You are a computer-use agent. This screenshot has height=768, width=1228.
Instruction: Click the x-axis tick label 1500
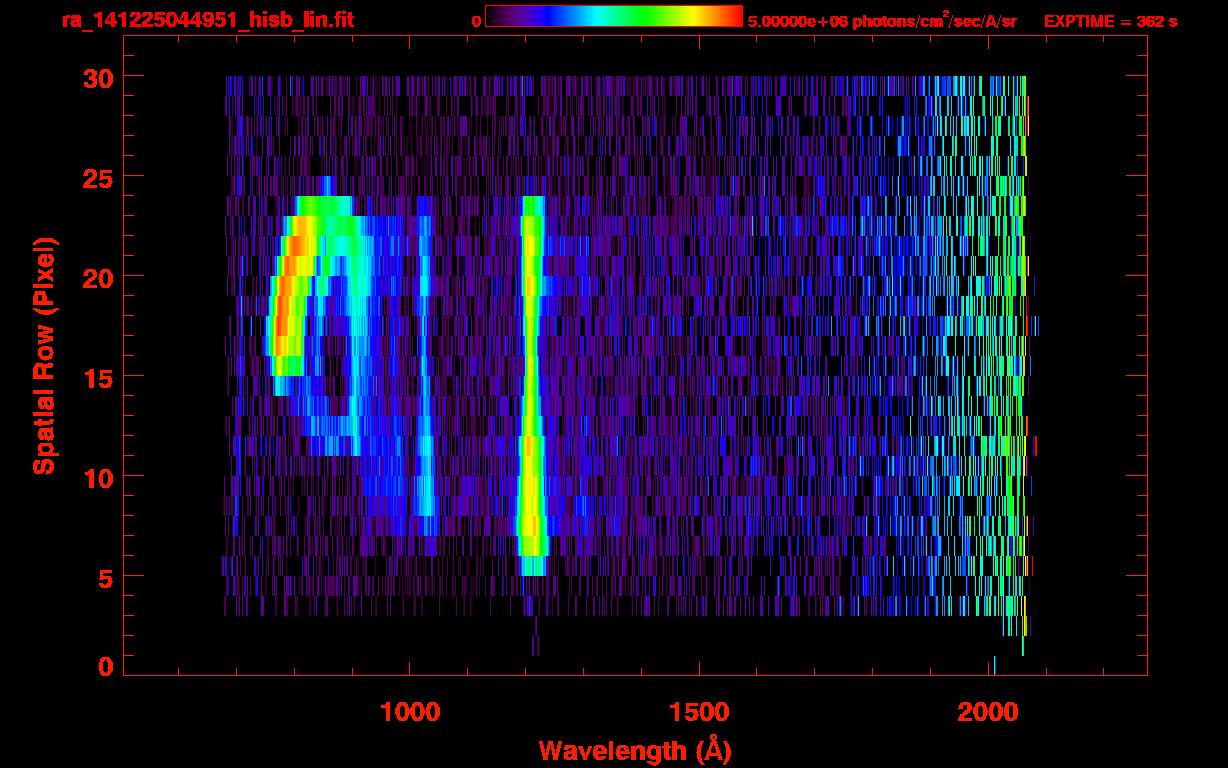(699, 712)
